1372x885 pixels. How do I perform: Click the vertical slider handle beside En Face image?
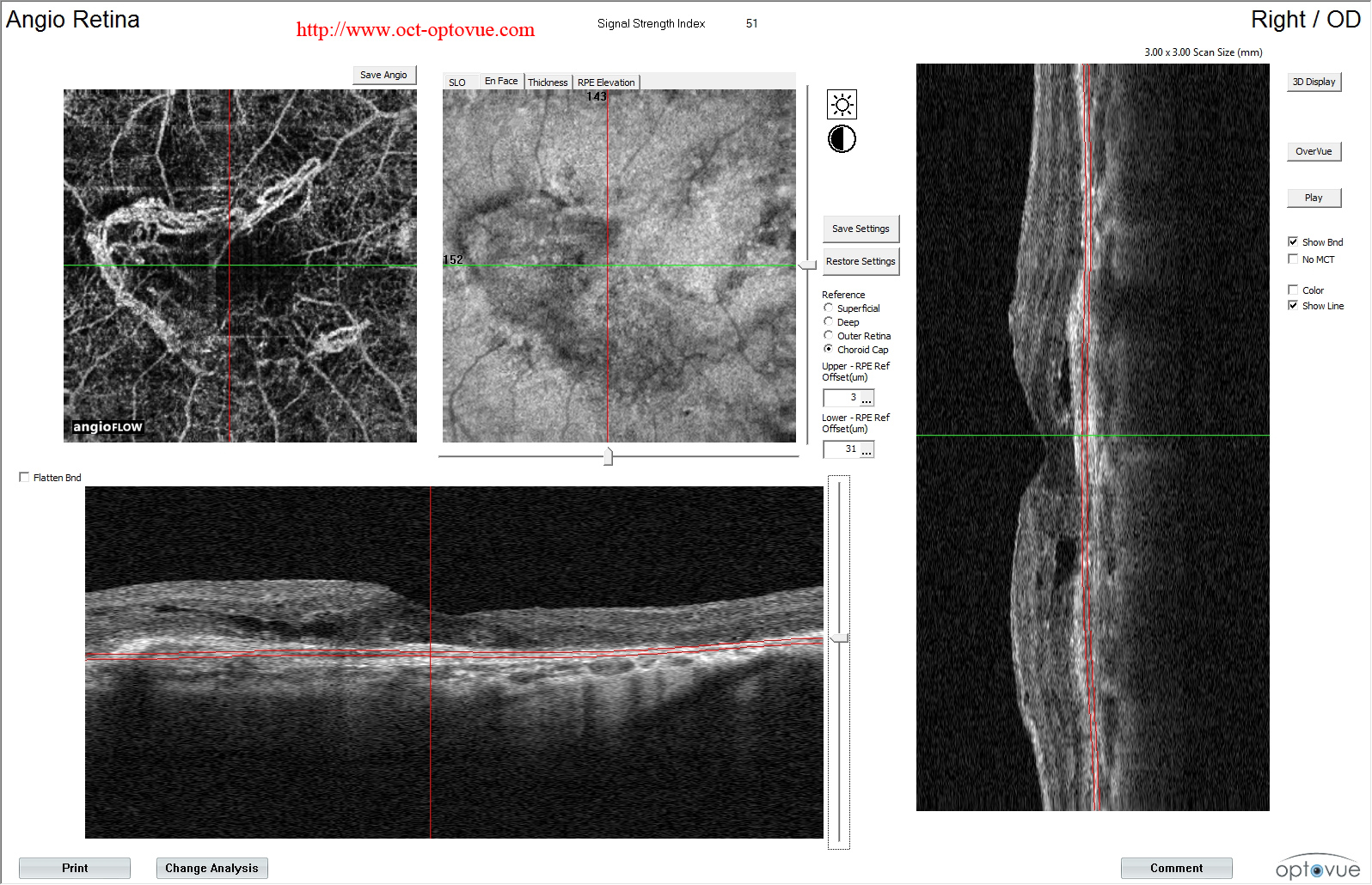coord(807,265)
